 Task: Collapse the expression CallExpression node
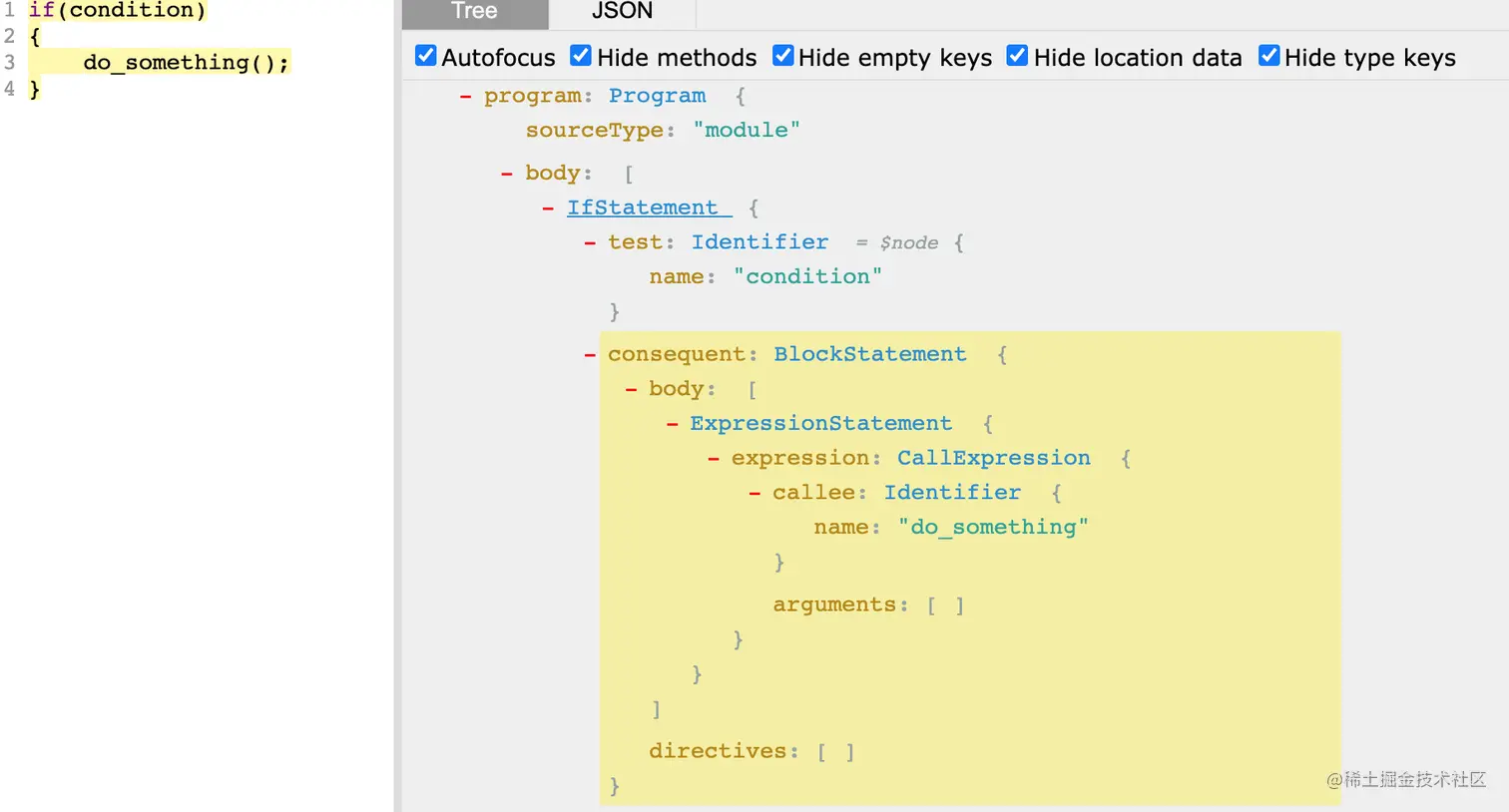[x=713, y=458]
